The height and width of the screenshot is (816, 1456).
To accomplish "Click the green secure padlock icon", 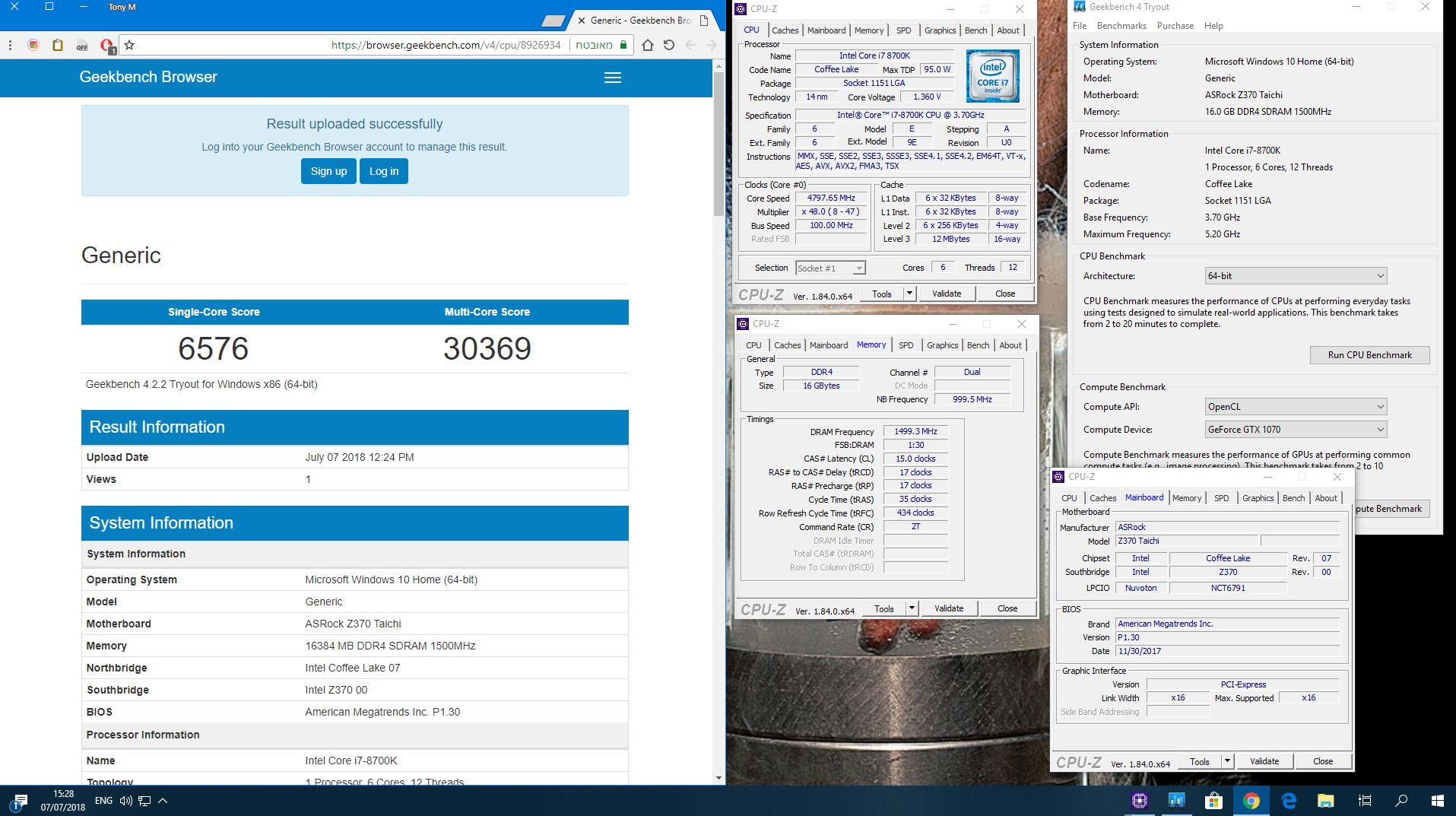I will click(x=623, y=45).
